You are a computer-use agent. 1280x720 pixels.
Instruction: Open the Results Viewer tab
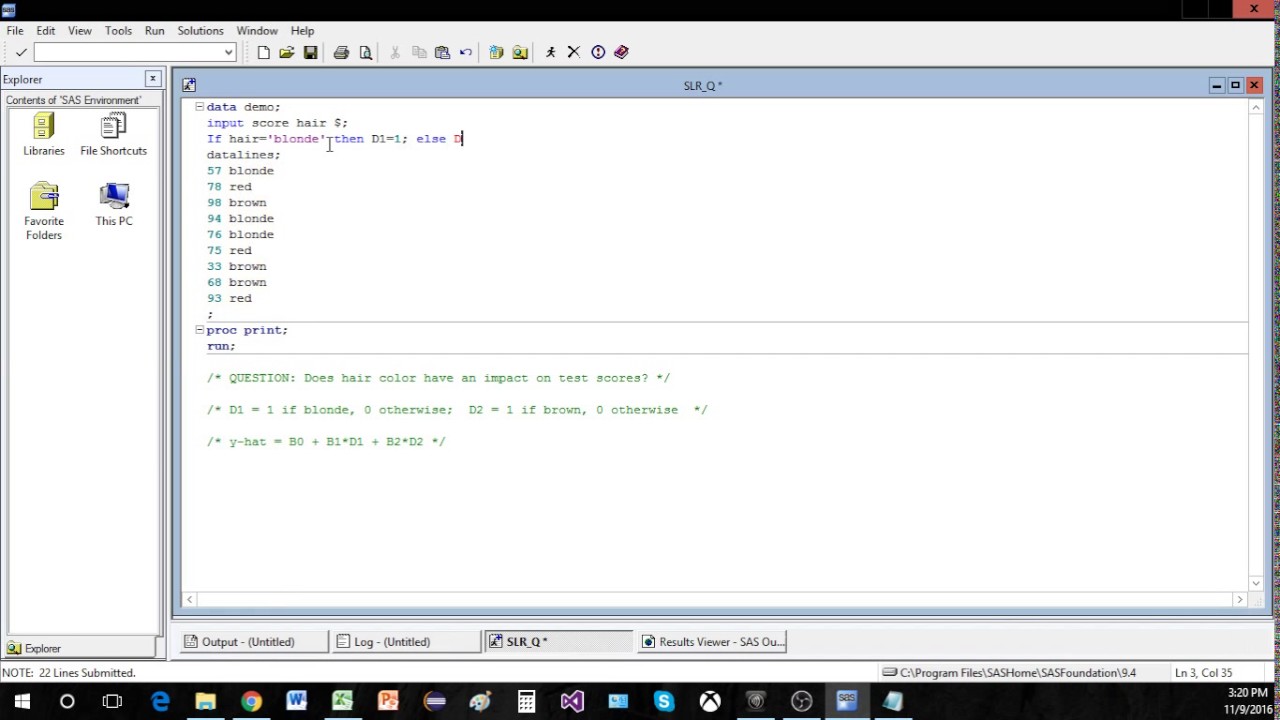712,642
